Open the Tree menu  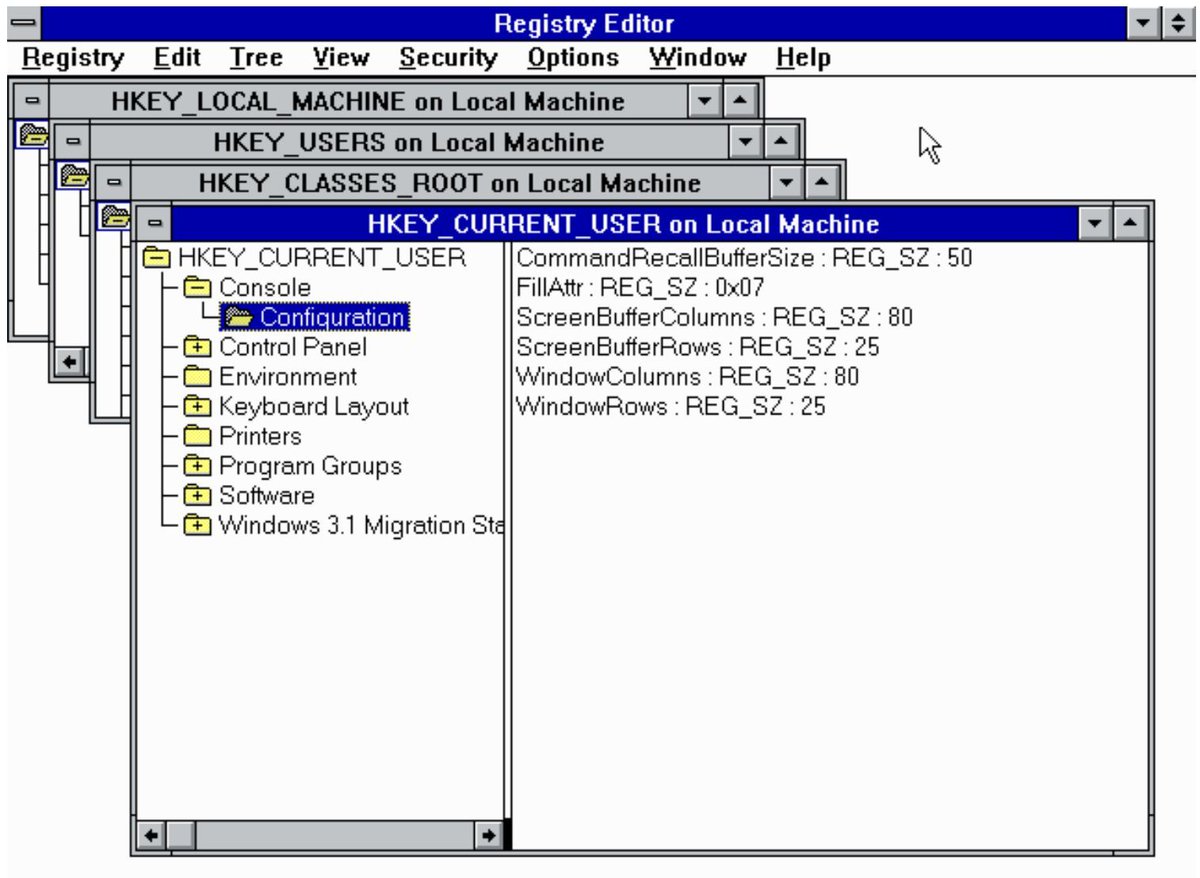pos(256,58)
